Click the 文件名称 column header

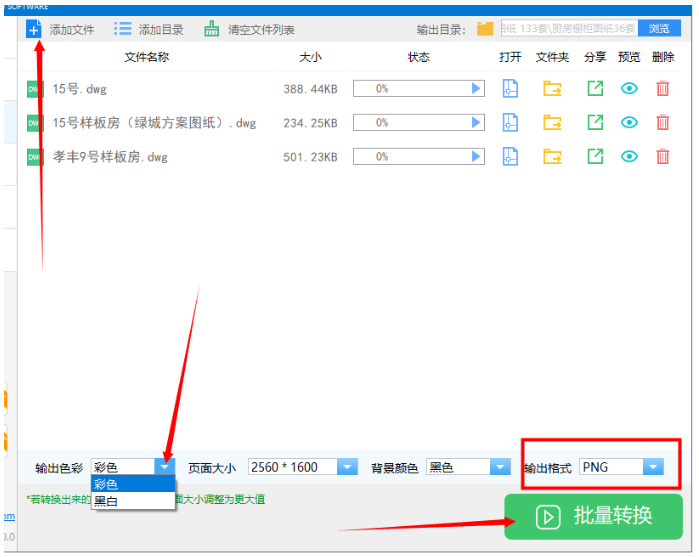tap(147, 57)
